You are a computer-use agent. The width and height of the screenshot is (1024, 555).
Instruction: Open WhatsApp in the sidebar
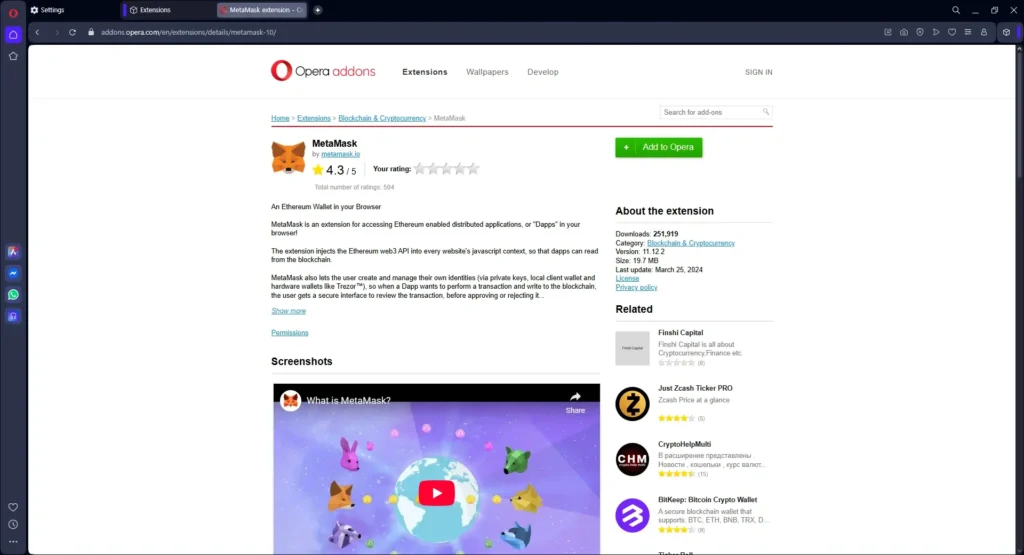pyautogui.click(x=13, y=294)
